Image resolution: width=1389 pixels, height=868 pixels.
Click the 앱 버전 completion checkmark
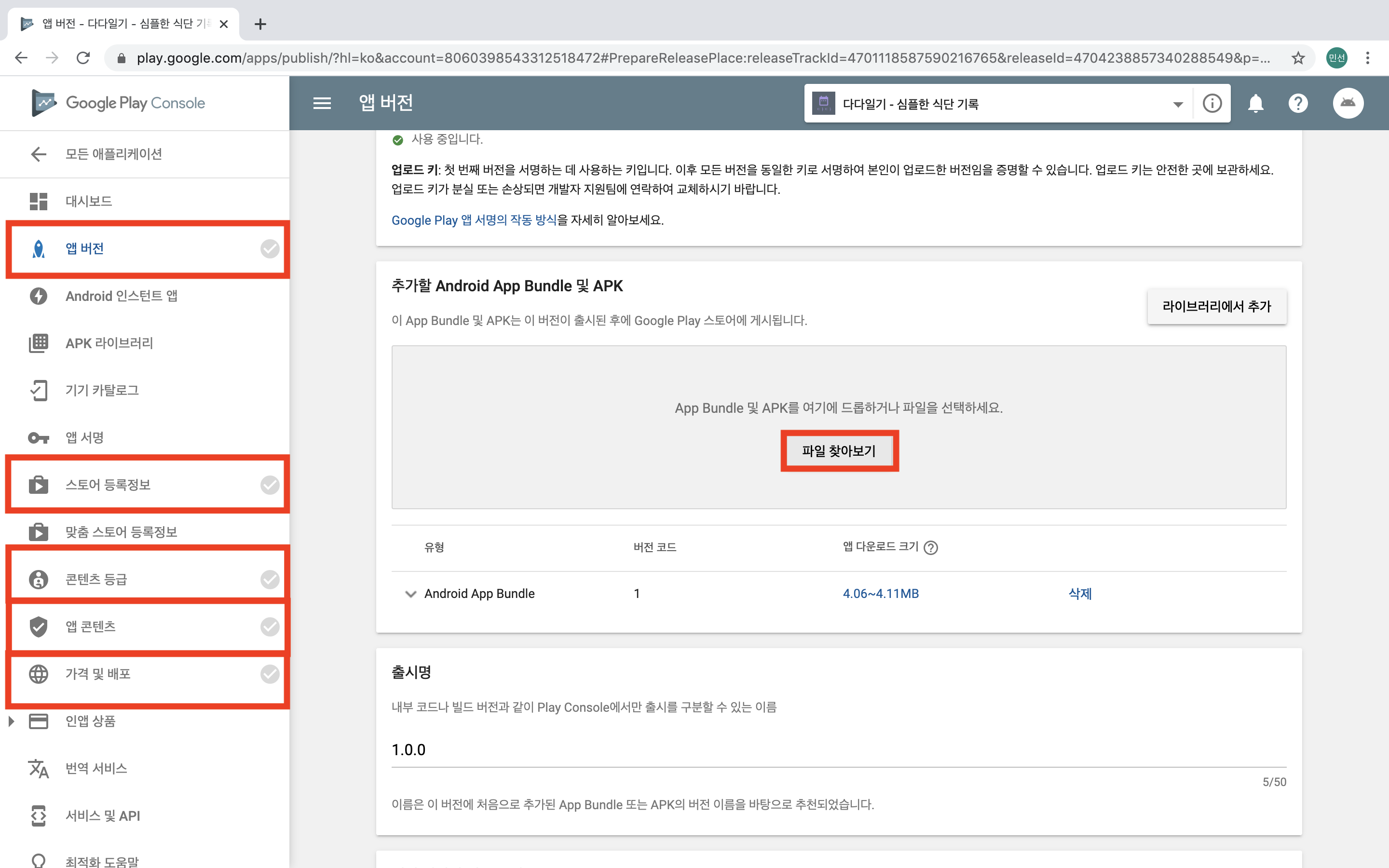[x=270, y=248]
